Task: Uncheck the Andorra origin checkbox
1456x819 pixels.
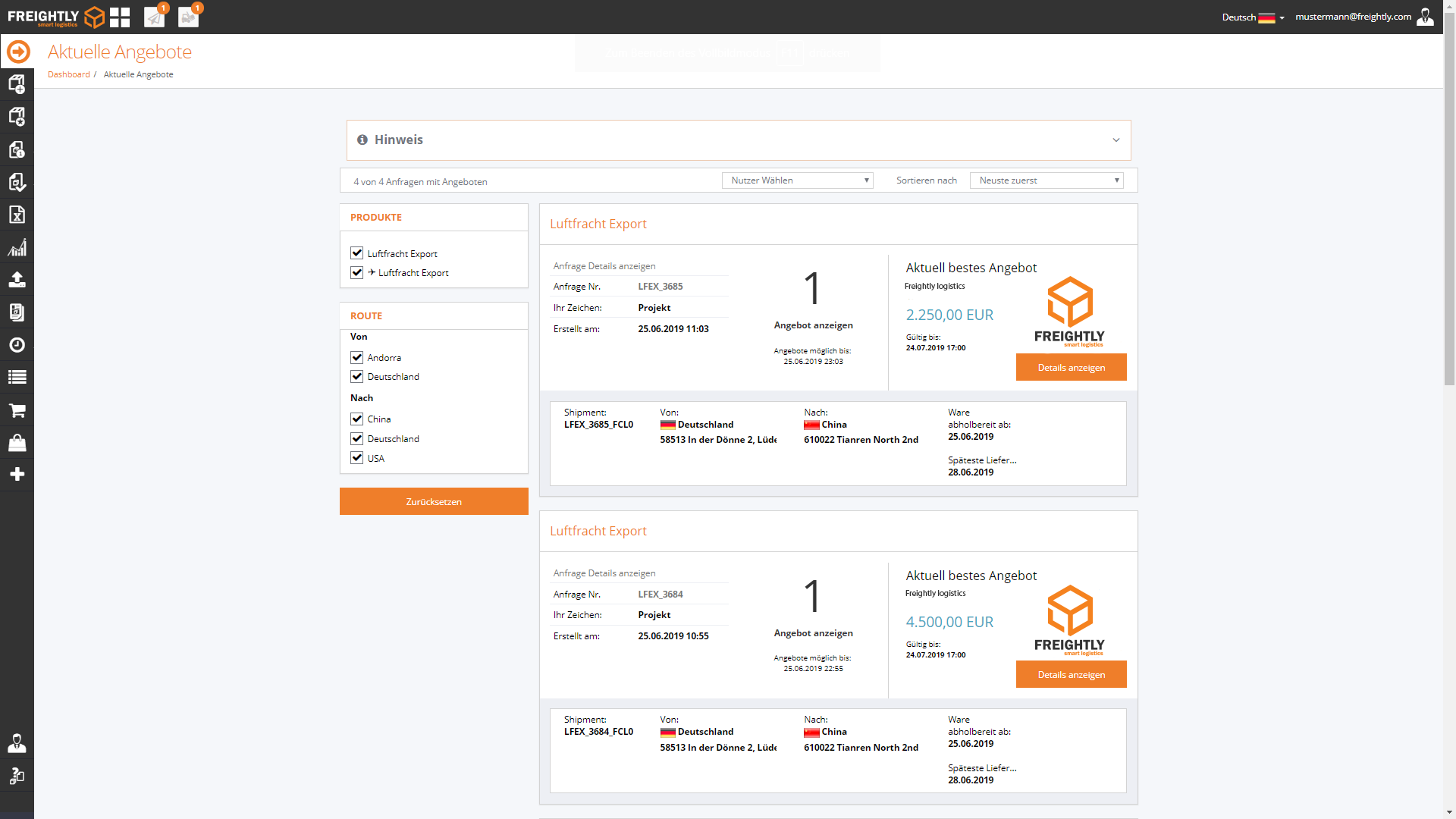Action: pos(356,357)
